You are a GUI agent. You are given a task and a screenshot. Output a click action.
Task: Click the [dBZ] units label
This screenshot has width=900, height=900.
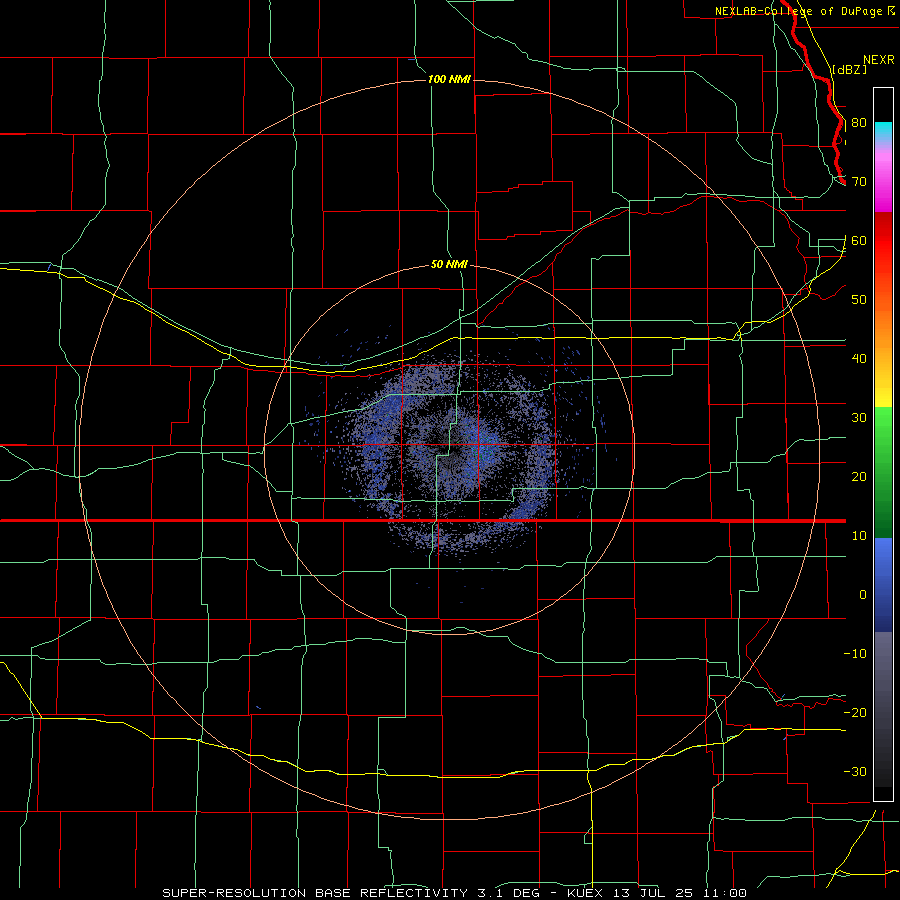849,70
